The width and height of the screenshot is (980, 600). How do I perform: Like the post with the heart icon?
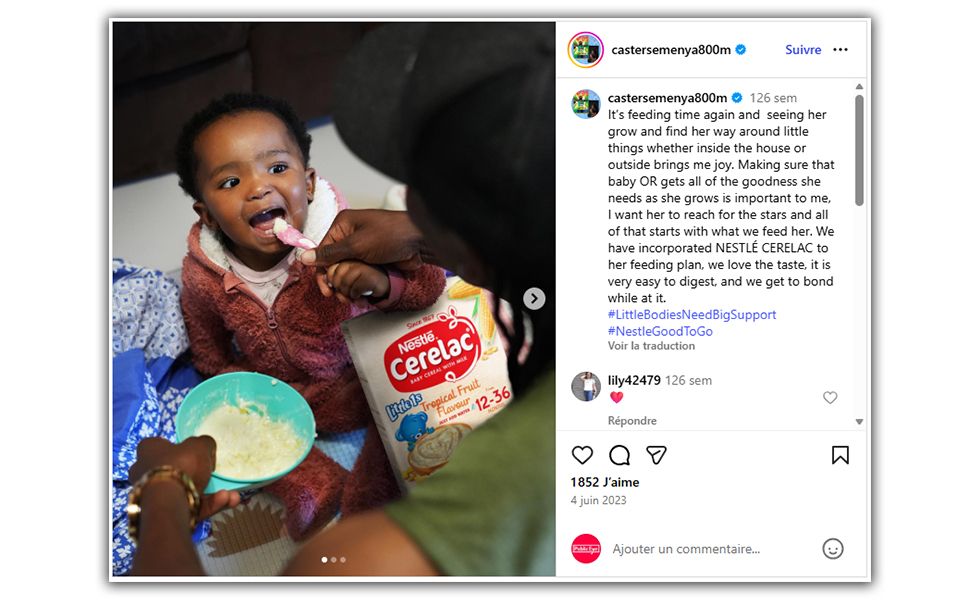[582, 455]
